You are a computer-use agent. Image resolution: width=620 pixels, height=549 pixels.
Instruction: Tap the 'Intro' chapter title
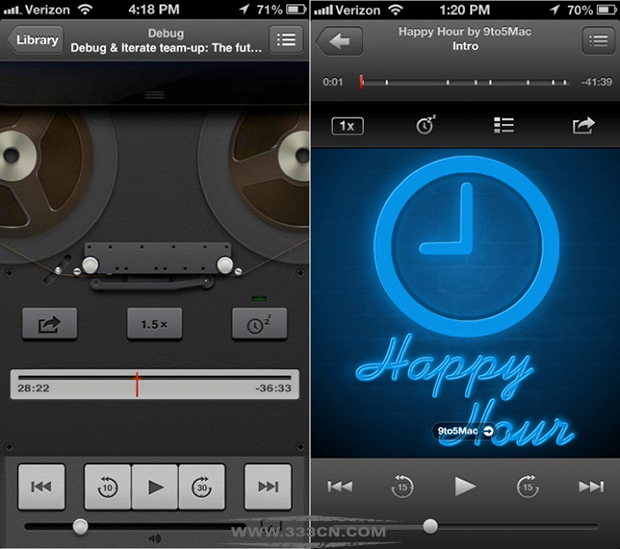tap(465, 46)
